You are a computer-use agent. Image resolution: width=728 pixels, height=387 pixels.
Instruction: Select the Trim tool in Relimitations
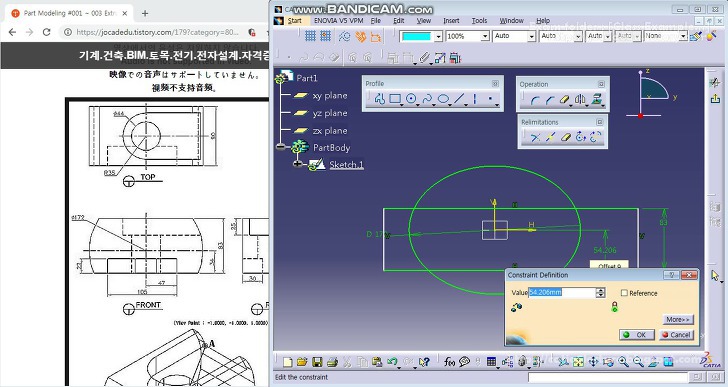pyautogui.click(x=535, y=137)
